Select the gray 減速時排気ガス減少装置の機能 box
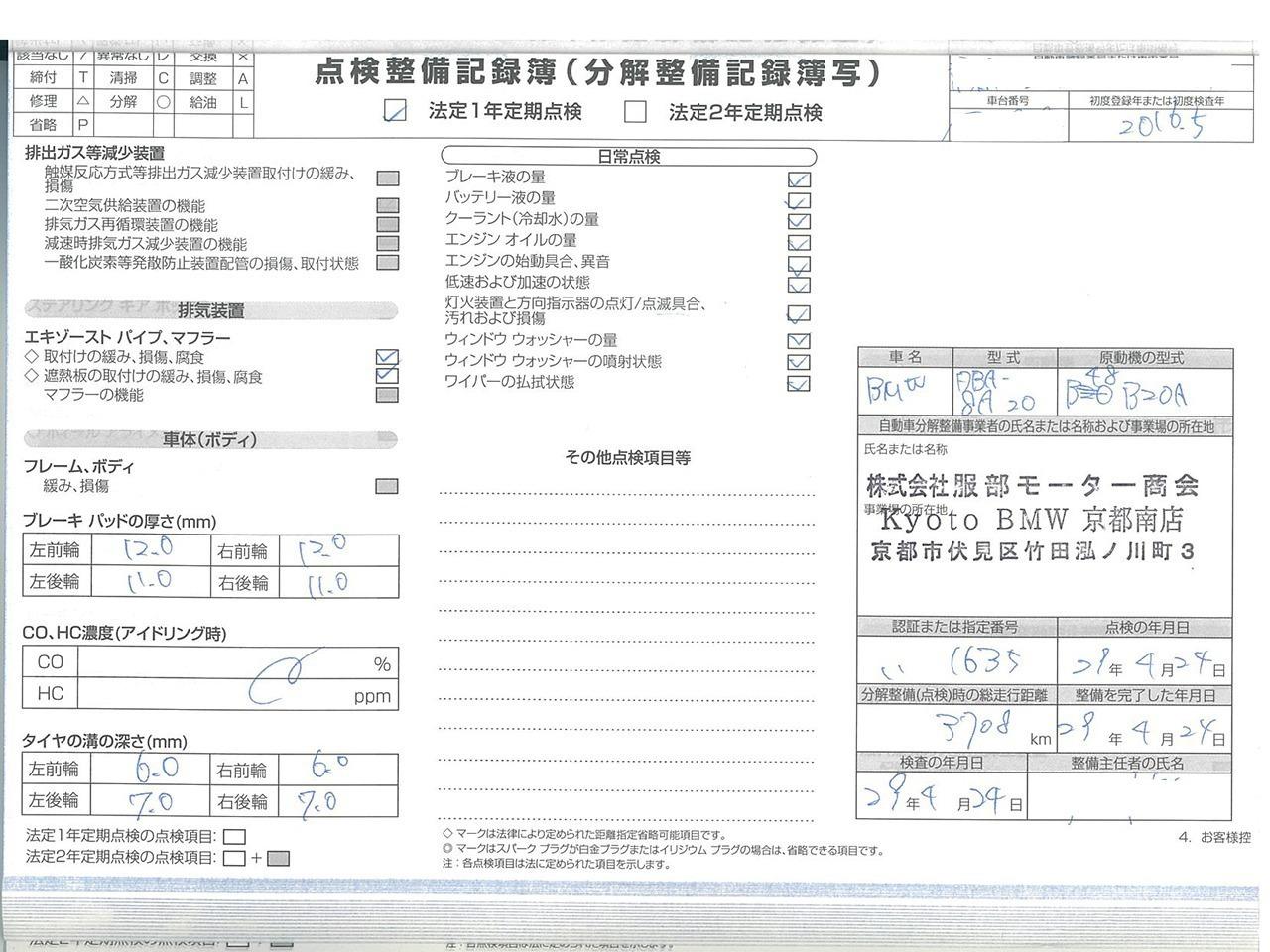The width and height of the screenshot is (1270, 952). (x=388, y=244)
